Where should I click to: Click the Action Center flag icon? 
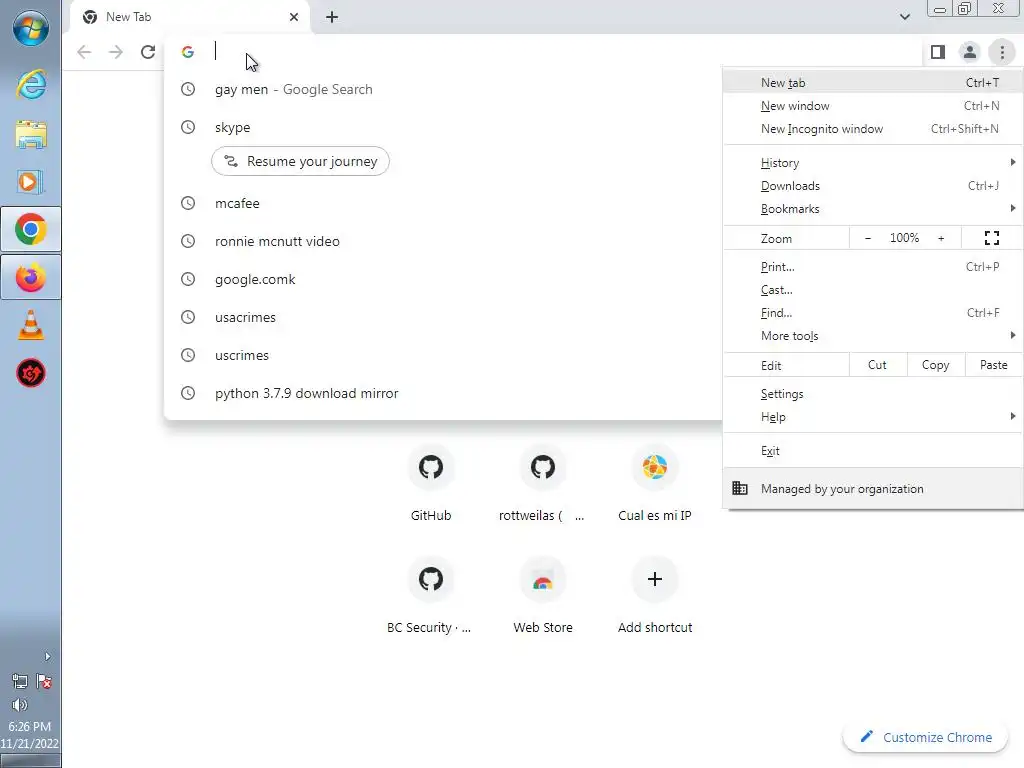point(44,682)
